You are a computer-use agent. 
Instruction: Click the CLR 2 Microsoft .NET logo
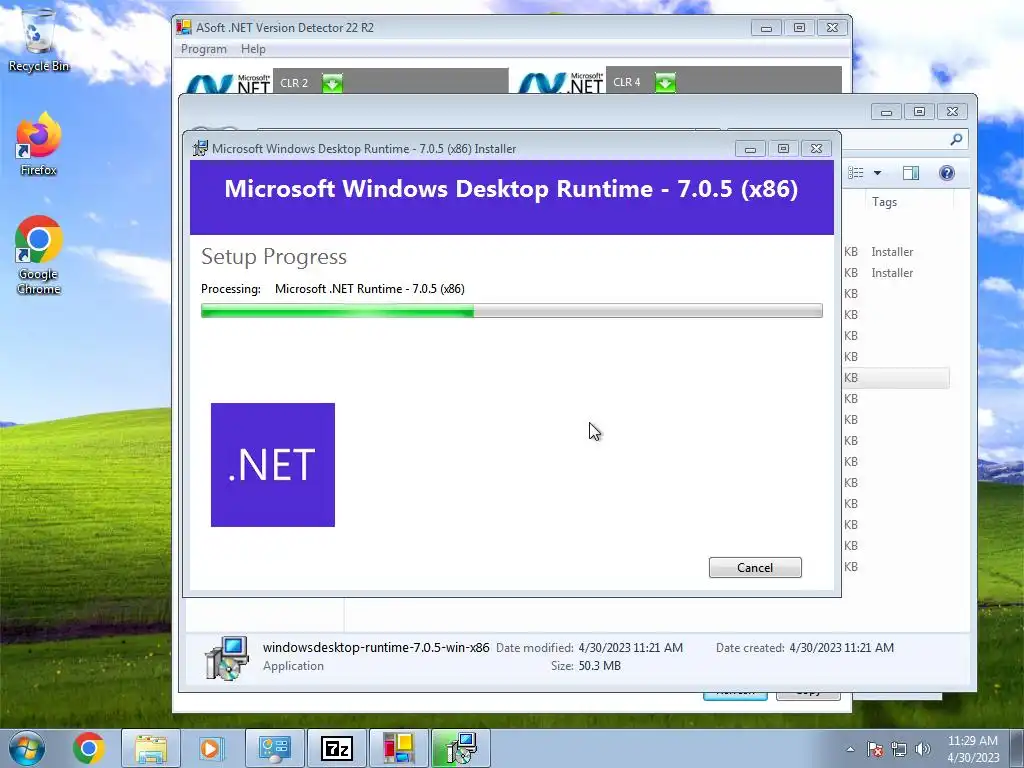[229, 83]
